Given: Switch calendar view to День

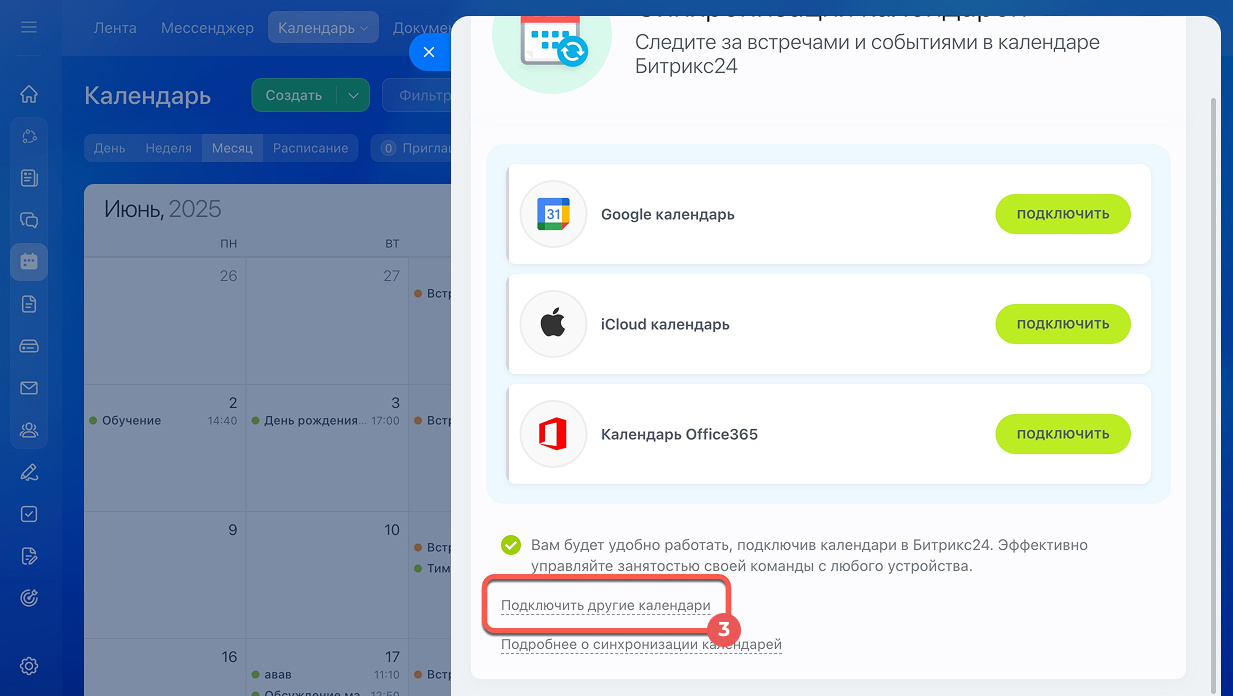Looking at the screenshot, I should point(110,148).
